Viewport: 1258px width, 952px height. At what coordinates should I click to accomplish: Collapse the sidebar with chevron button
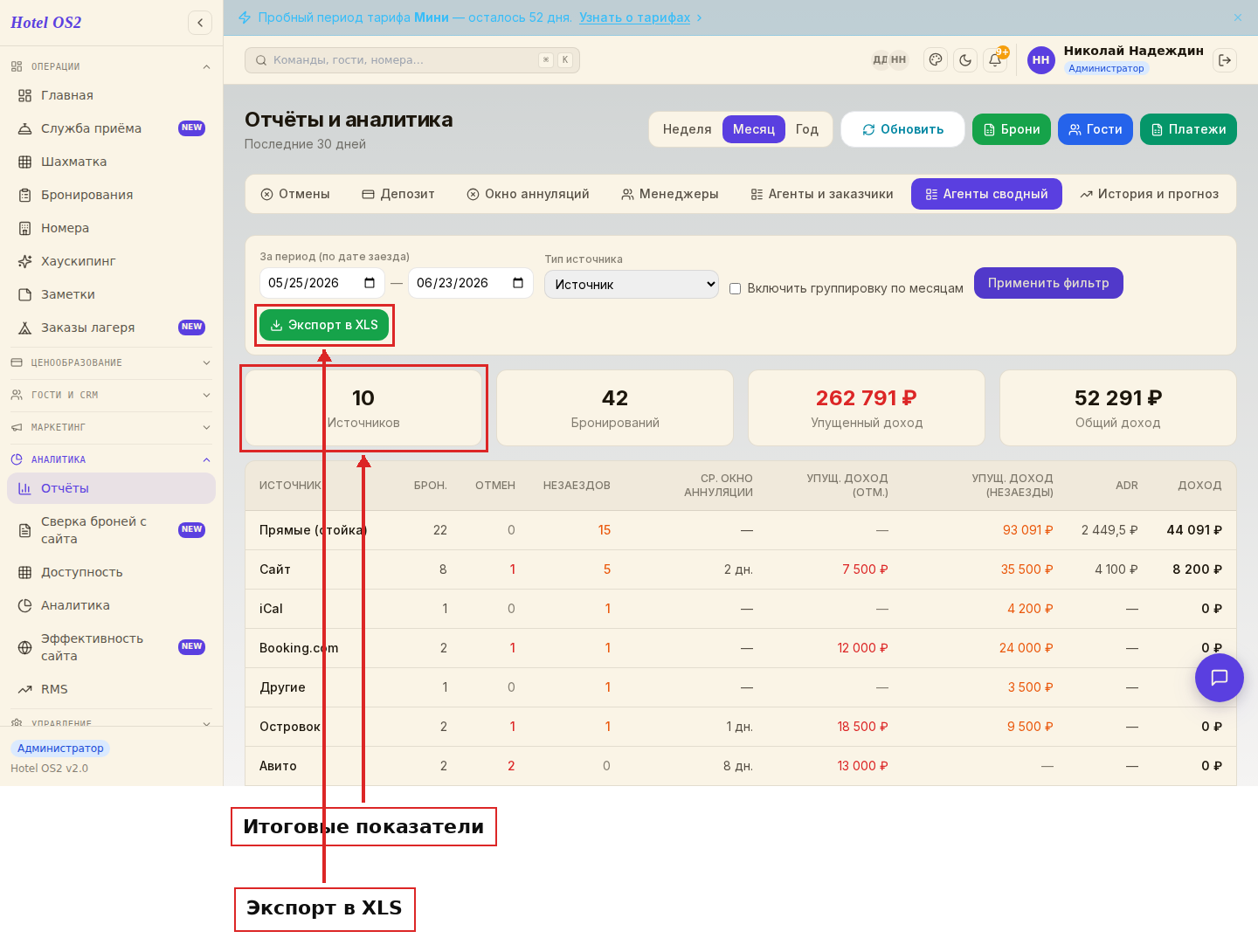pyautogui.click(x=200, y=23)
